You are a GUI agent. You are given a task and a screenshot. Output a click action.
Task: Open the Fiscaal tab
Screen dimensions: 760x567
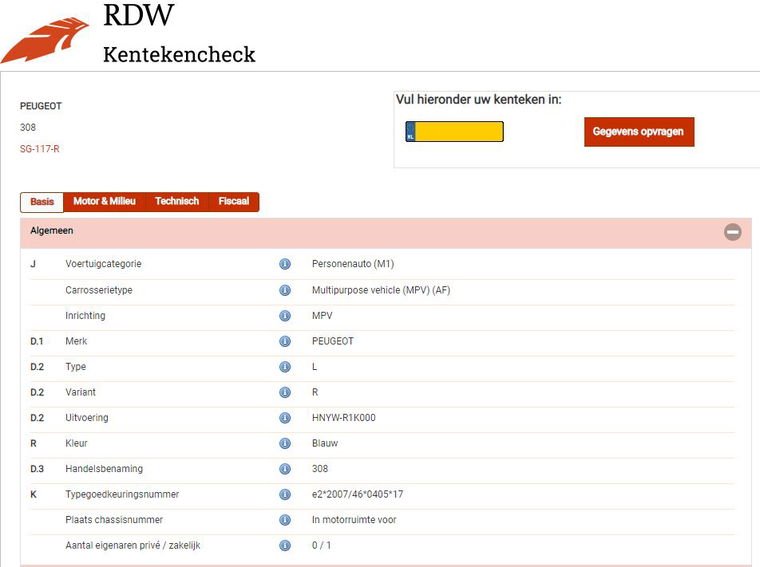[x=234, y=202]
